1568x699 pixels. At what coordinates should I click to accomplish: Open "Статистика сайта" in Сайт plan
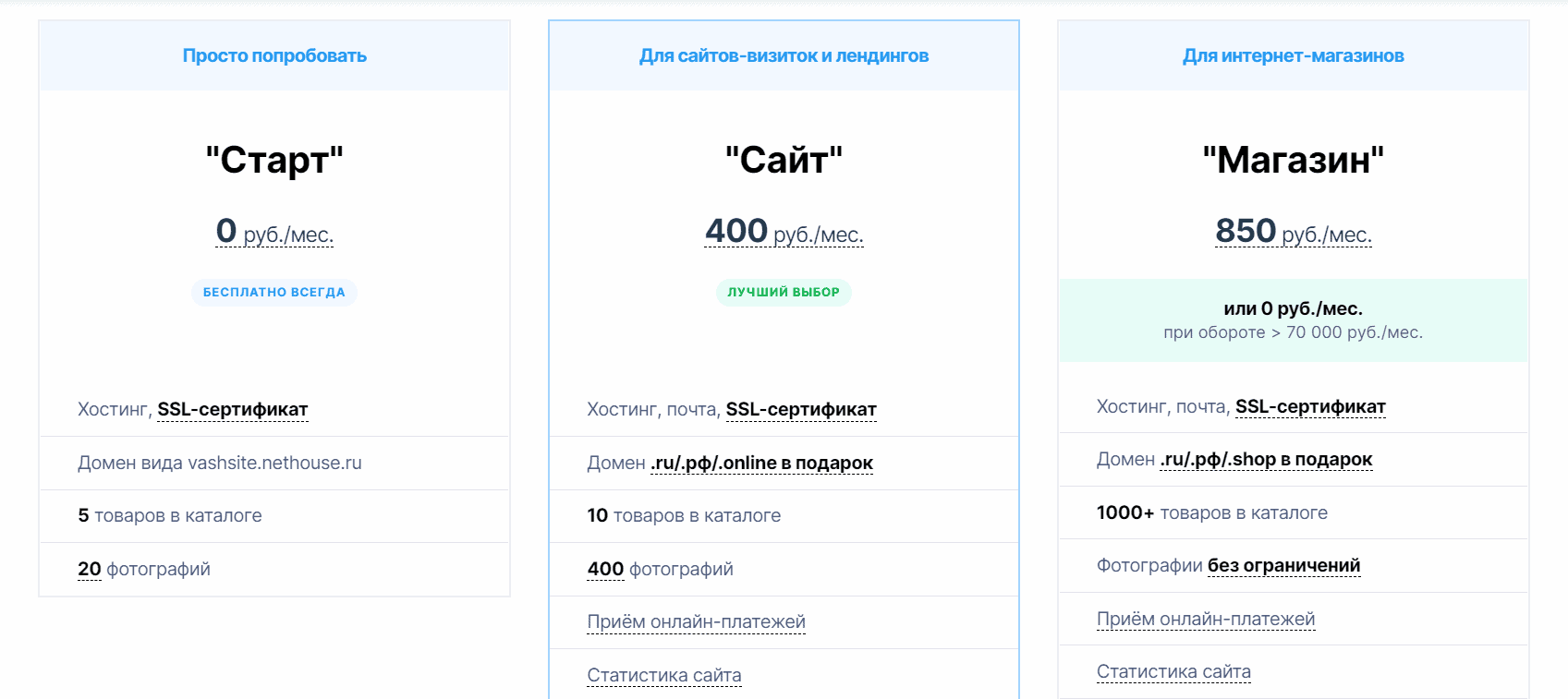tap(664, 675)
